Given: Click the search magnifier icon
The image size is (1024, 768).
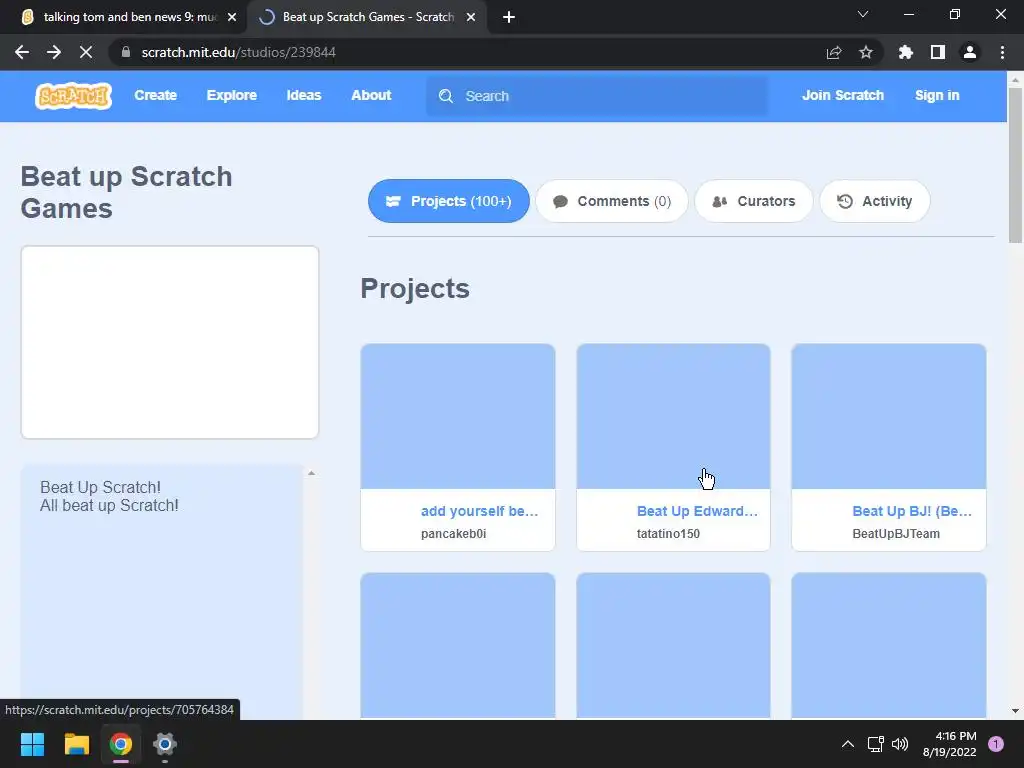Looking at the screenshot, I should [x=446, y=96].
